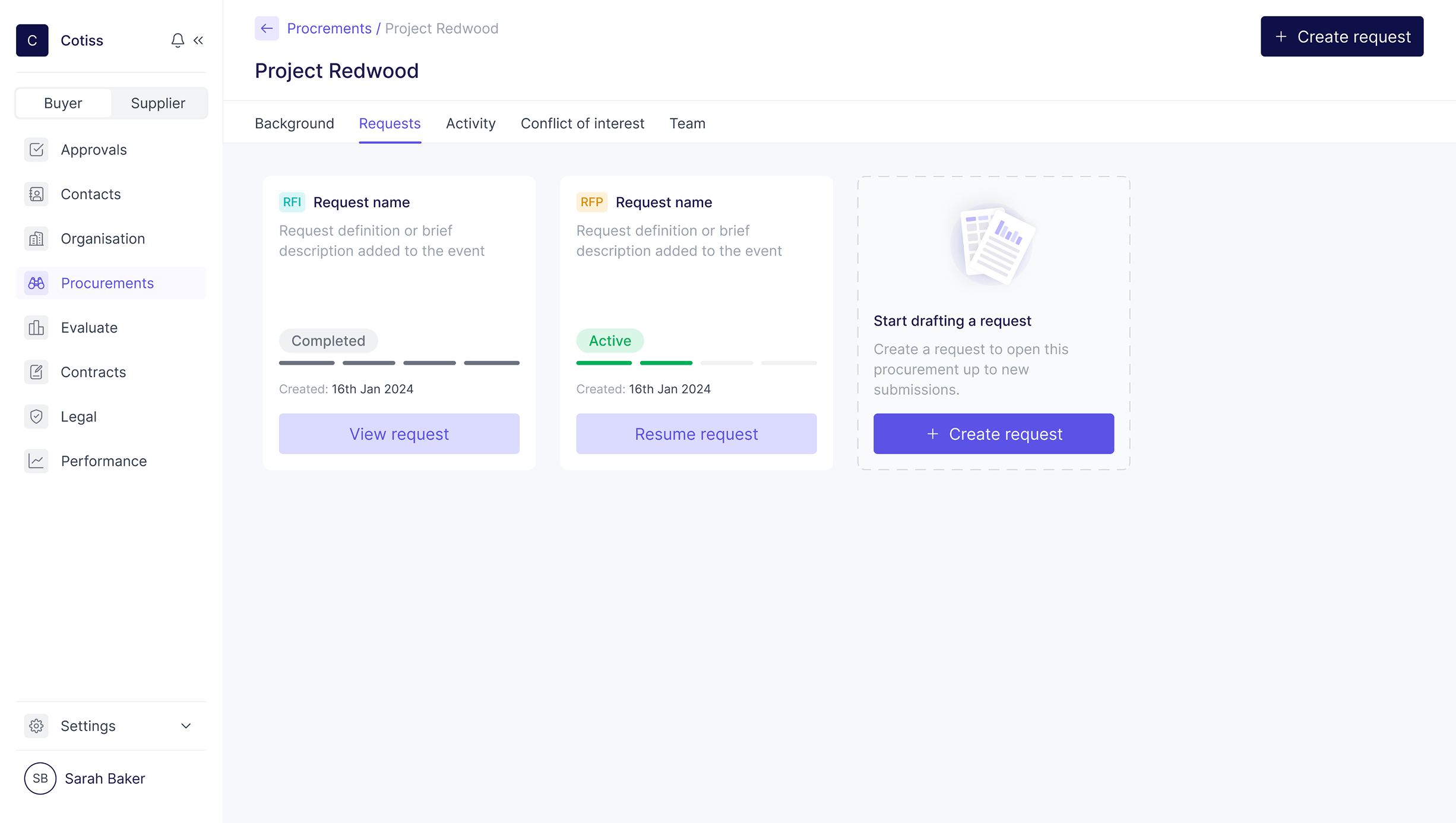The height and width of the screenshot is (823, 1456).
Task: Click the Evaluate bar chart icon
Action: tap(36, 328)
